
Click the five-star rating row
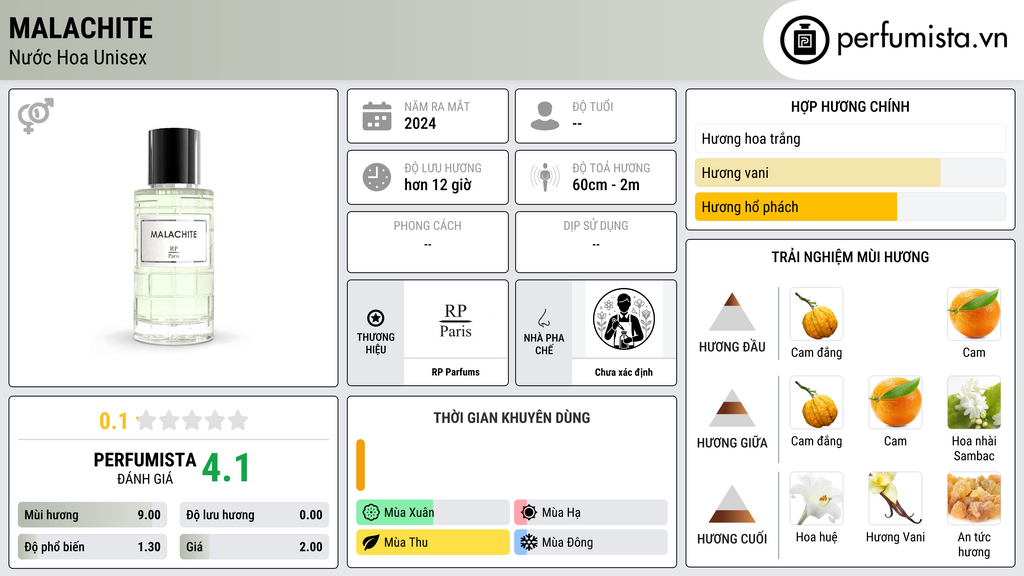click(x=193, y=420)
